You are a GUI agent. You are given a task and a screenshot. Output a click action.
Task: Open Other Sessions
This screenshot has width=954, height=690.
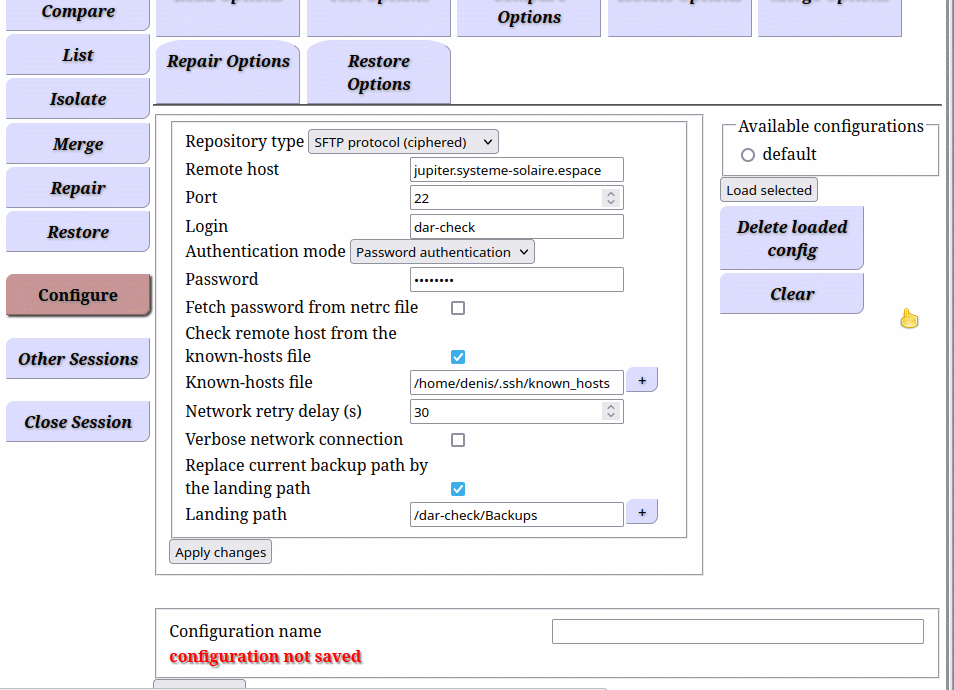pyautogui.click(x=78, y=359)
